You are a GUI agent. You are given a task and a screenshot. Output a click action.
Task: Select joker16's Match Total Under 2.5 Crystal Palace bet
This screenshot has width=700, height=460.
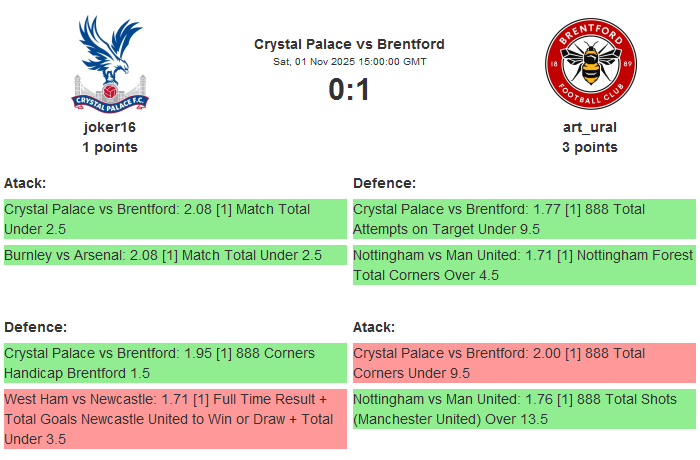[174, 219]
